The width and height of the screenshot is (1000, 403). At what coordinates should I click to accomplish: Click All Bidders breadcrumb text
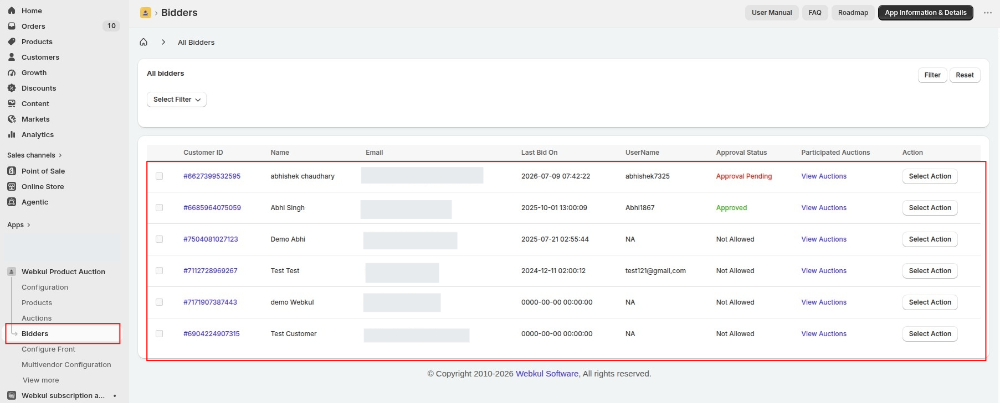(x=196, y=43)
